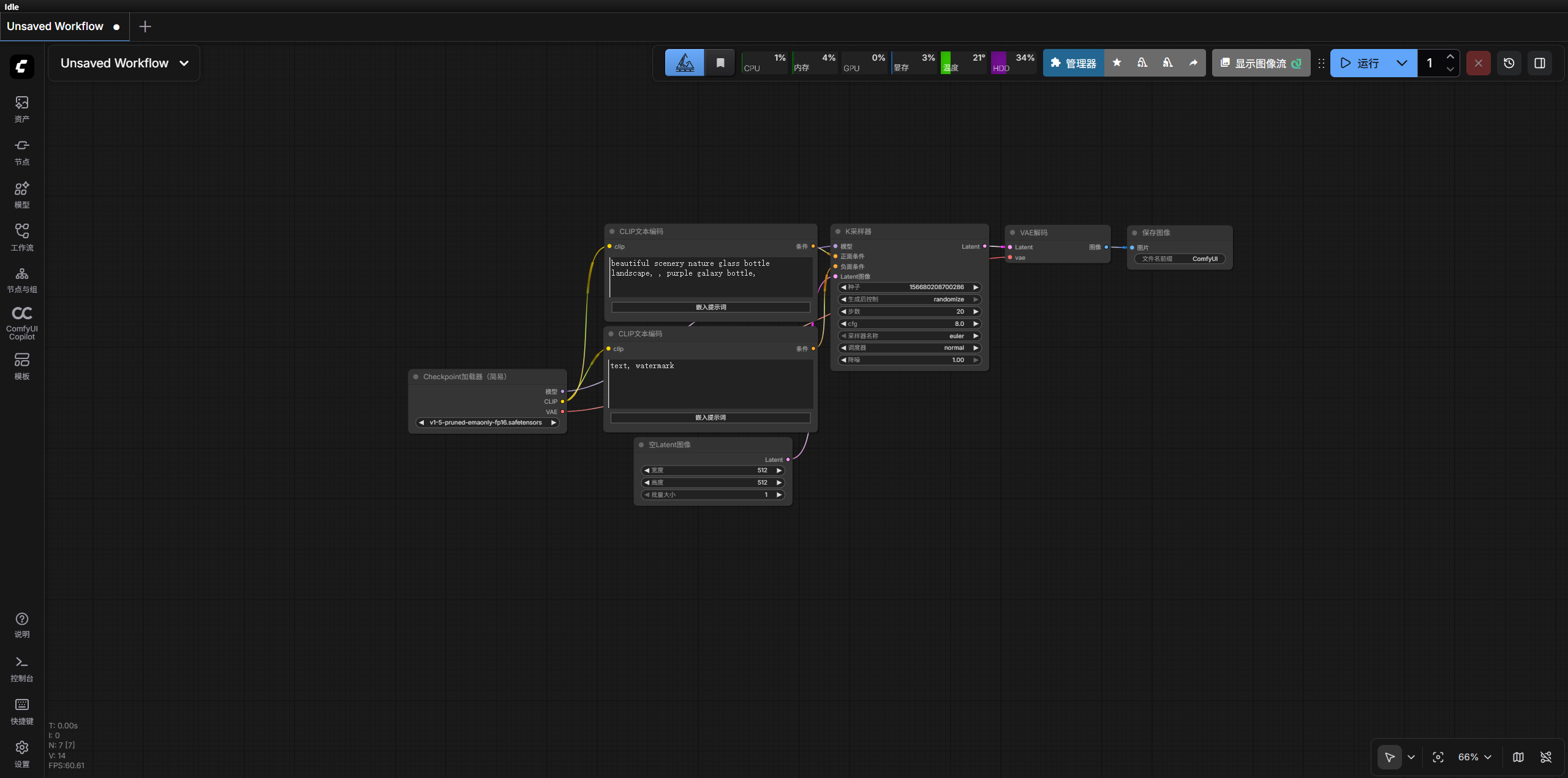Add a new workflow tab
This screenshot has width=1568, height=778.
[145, 26]
